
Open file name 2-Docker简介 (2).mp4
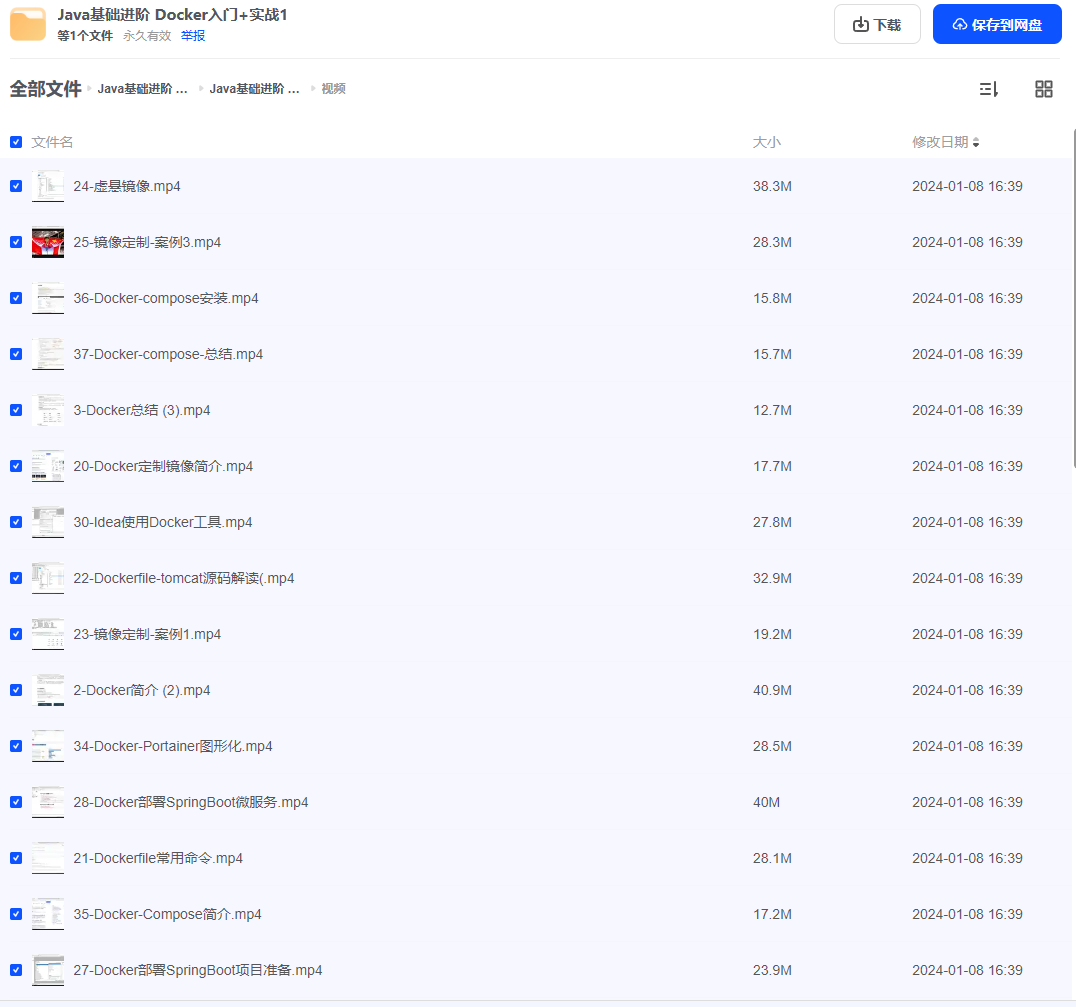pyautogui.click(x=142, y=690)
